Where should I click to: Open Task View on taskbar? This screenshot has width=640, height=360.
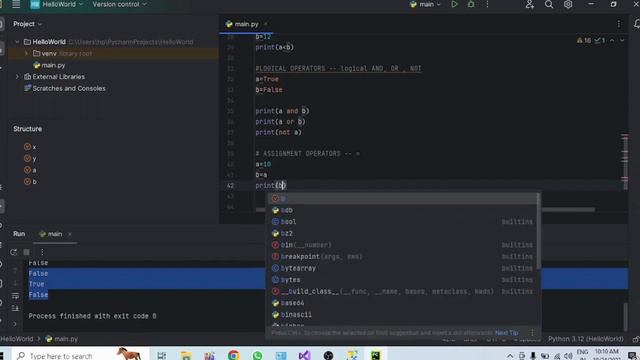pos(162,356)
